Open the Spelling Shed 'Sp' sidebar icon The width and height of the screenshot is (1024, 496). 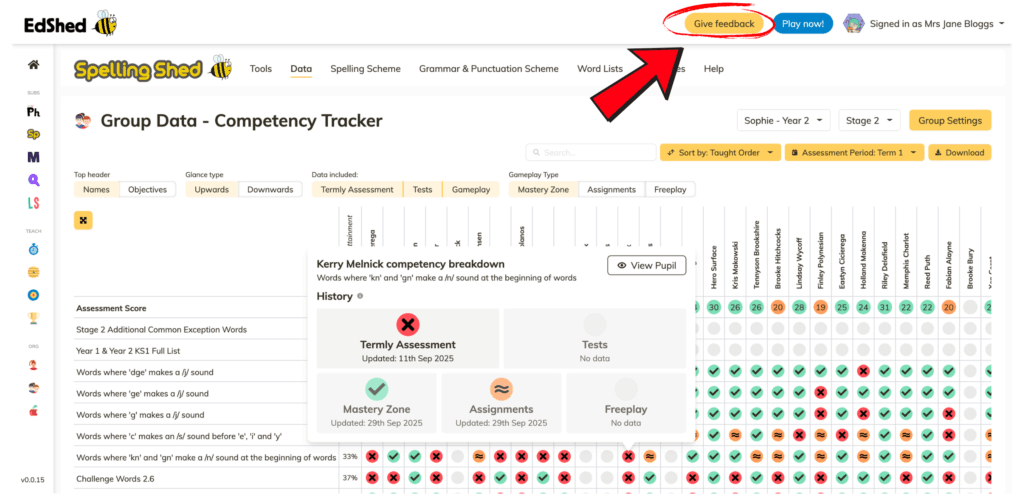33,134
